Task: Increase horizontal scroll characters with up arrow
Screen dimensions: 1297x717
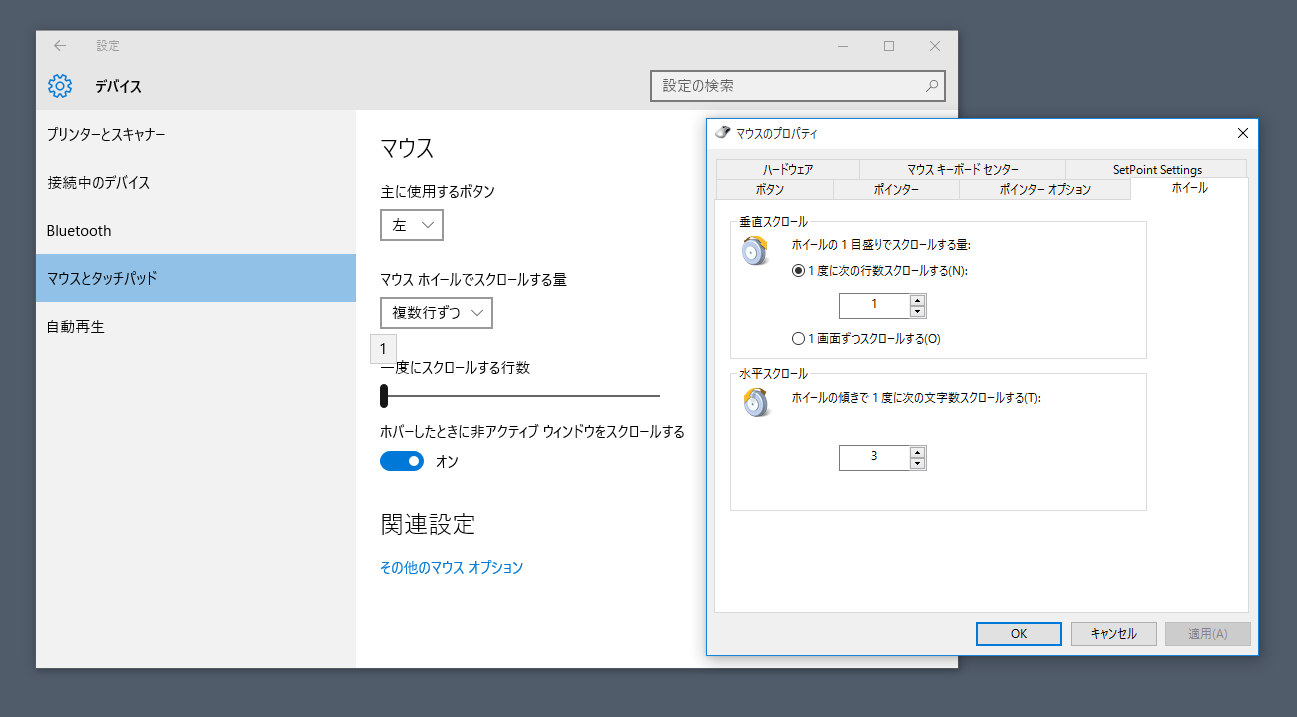Action: pos(918,452)
